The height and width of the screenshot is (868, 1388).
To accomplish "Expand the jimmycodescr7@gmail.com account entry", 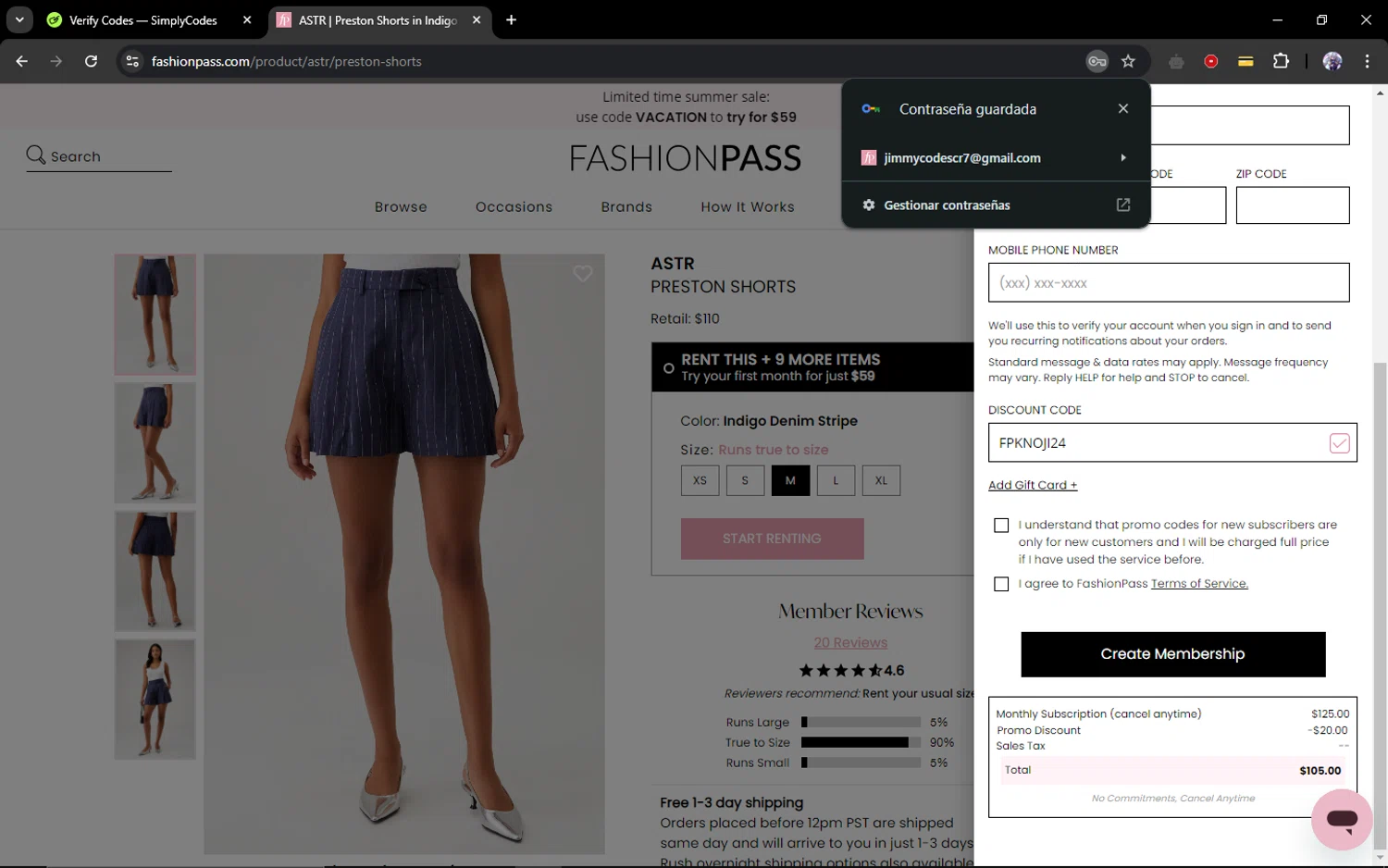I will tap(996, 158).
